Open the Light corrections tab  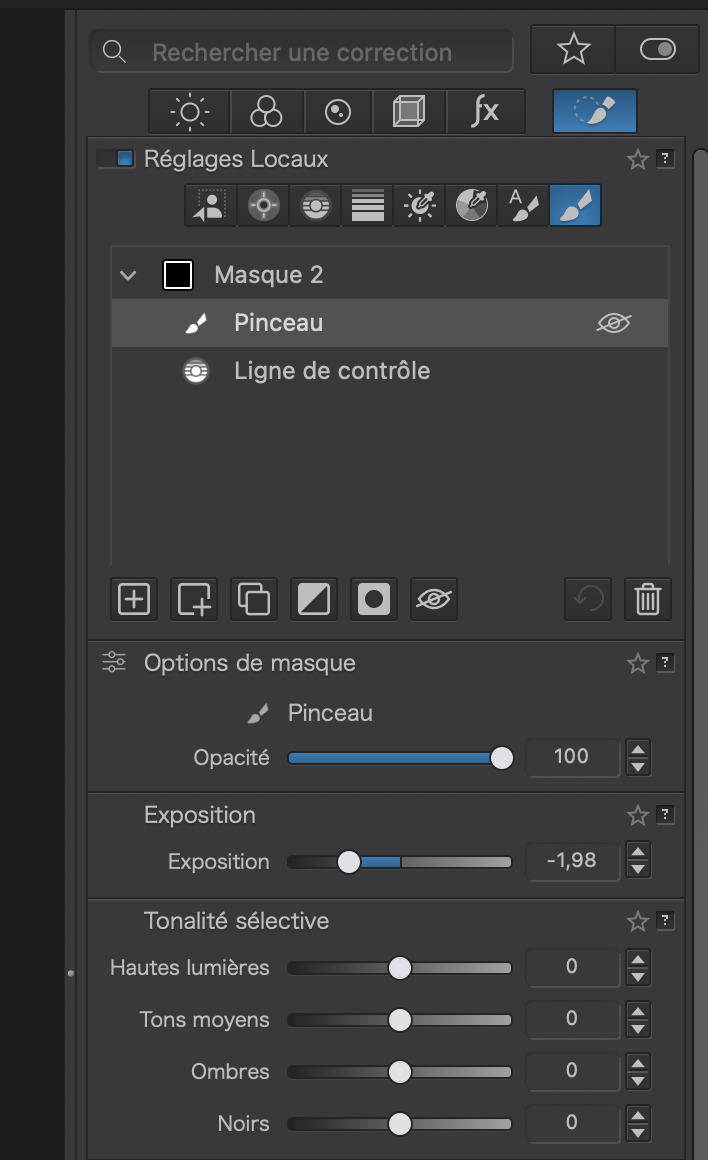pyautogui.click(x=189, y=112)
